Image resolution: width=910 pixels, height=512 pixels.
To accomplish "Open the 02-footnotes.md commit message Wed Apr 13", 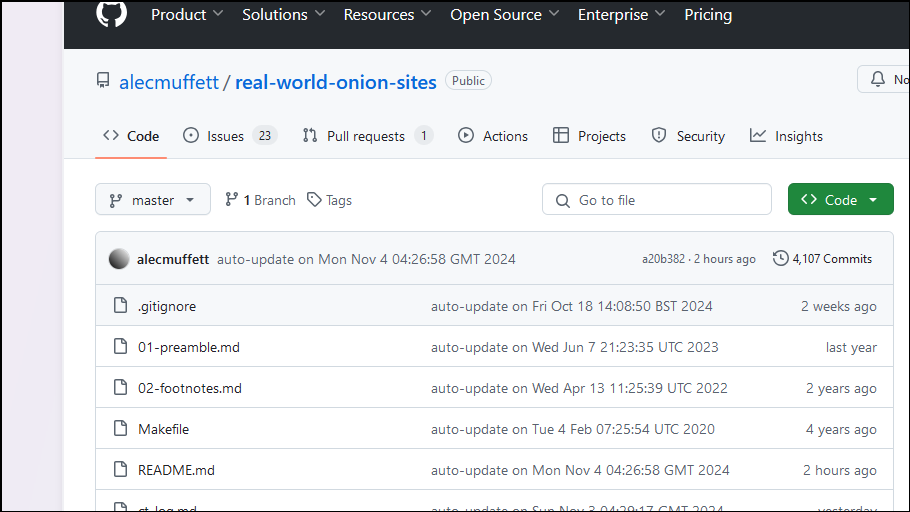I will click(579, 388).
